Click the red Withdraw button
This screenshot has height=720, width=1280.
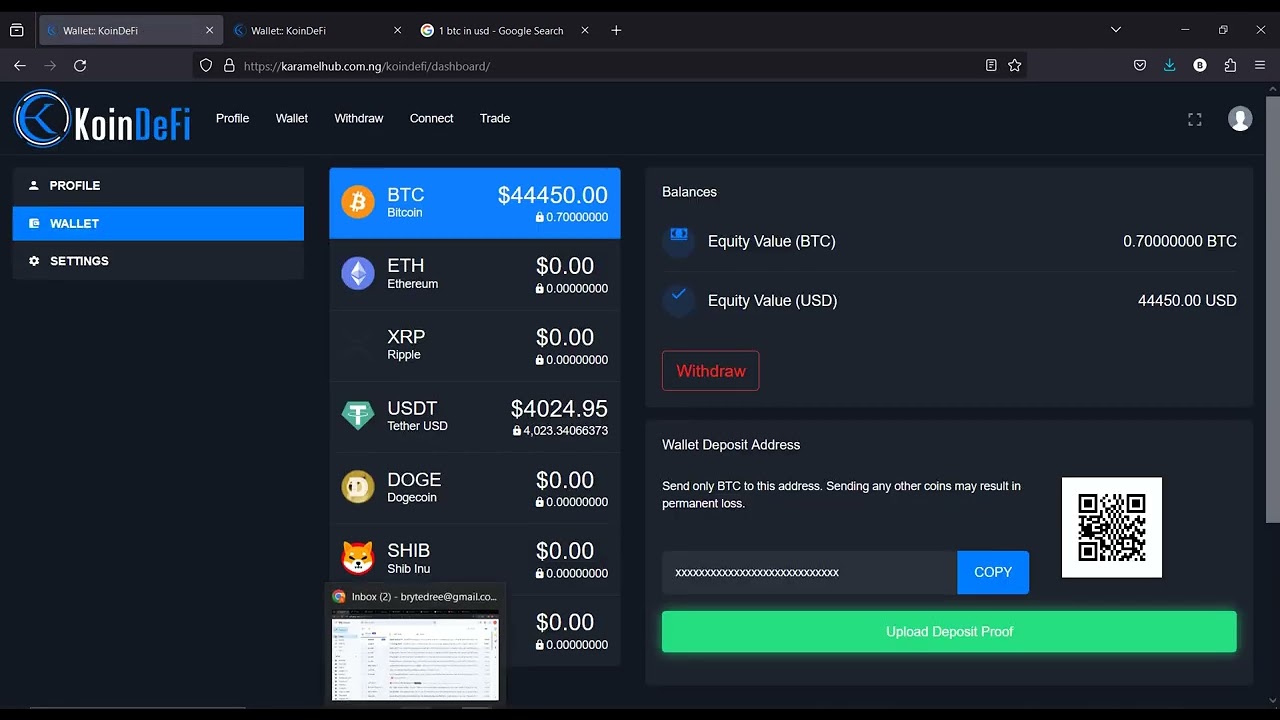pos(711,371)
